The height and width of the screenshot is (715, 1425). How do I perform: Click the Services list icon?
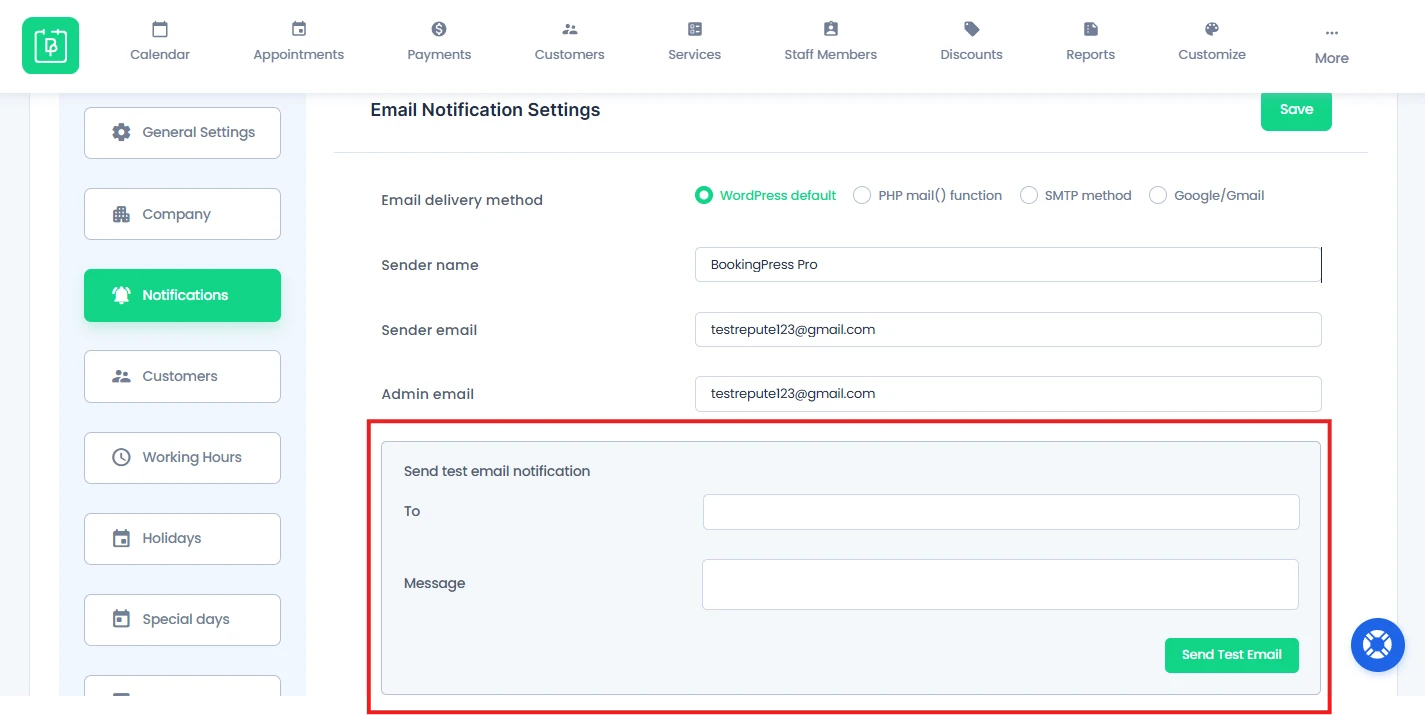[x=695, y=29]
